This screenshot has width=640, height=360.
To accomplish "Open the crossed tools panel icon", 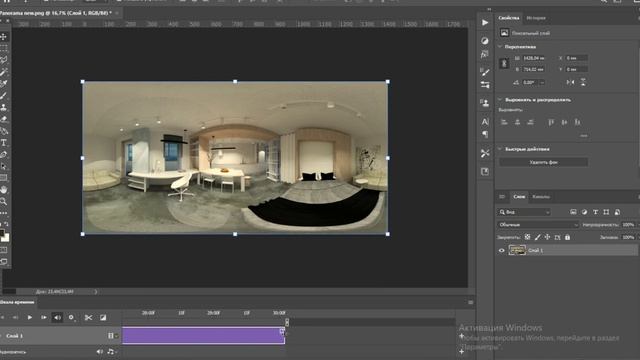I will click(x=485, y=153).
